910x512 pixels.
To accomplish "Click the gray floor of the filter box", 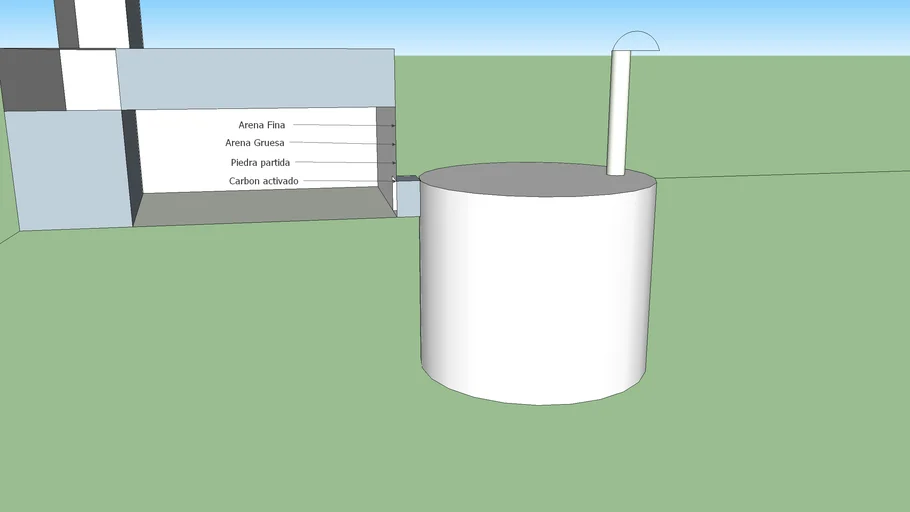I will tap(260, 206).
